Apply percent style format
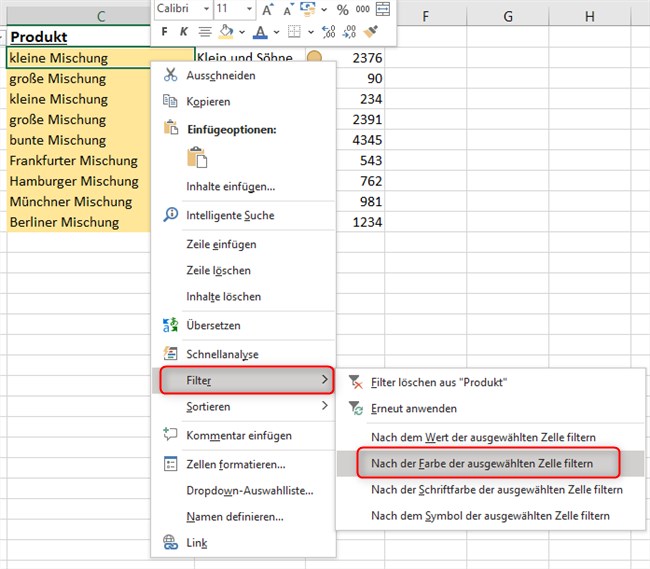The height and width of the screenshot is (569, 650). (x=342, y=10)
